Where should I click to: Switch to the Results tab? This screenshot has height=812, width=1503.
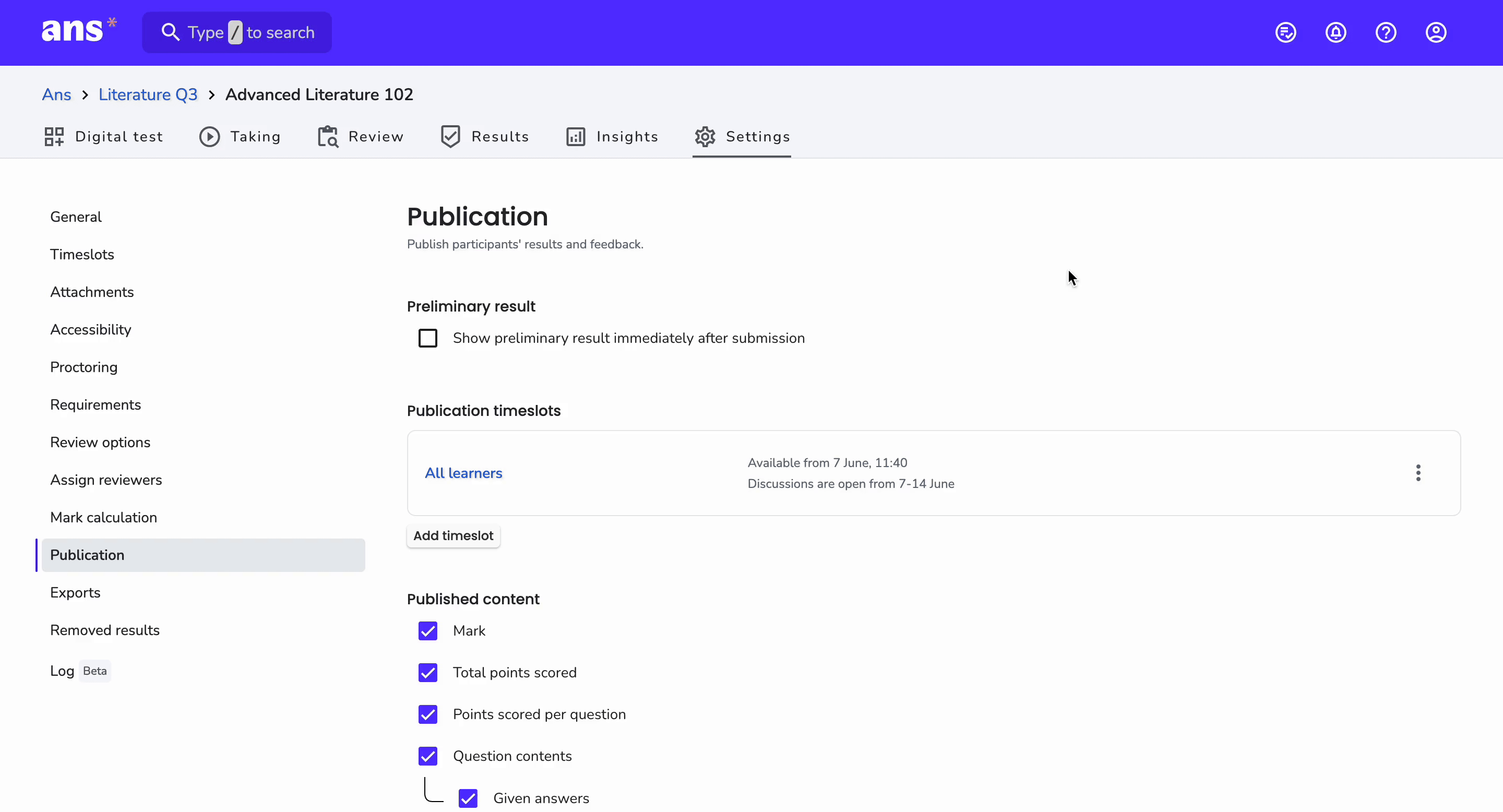(x=484, y=137)
